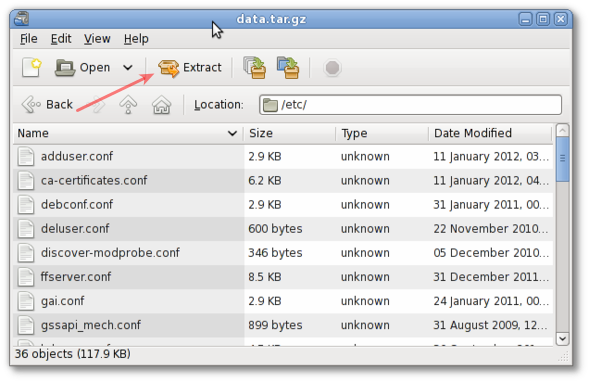
Task: Go to archive Home folder
Action: [162, 104]
